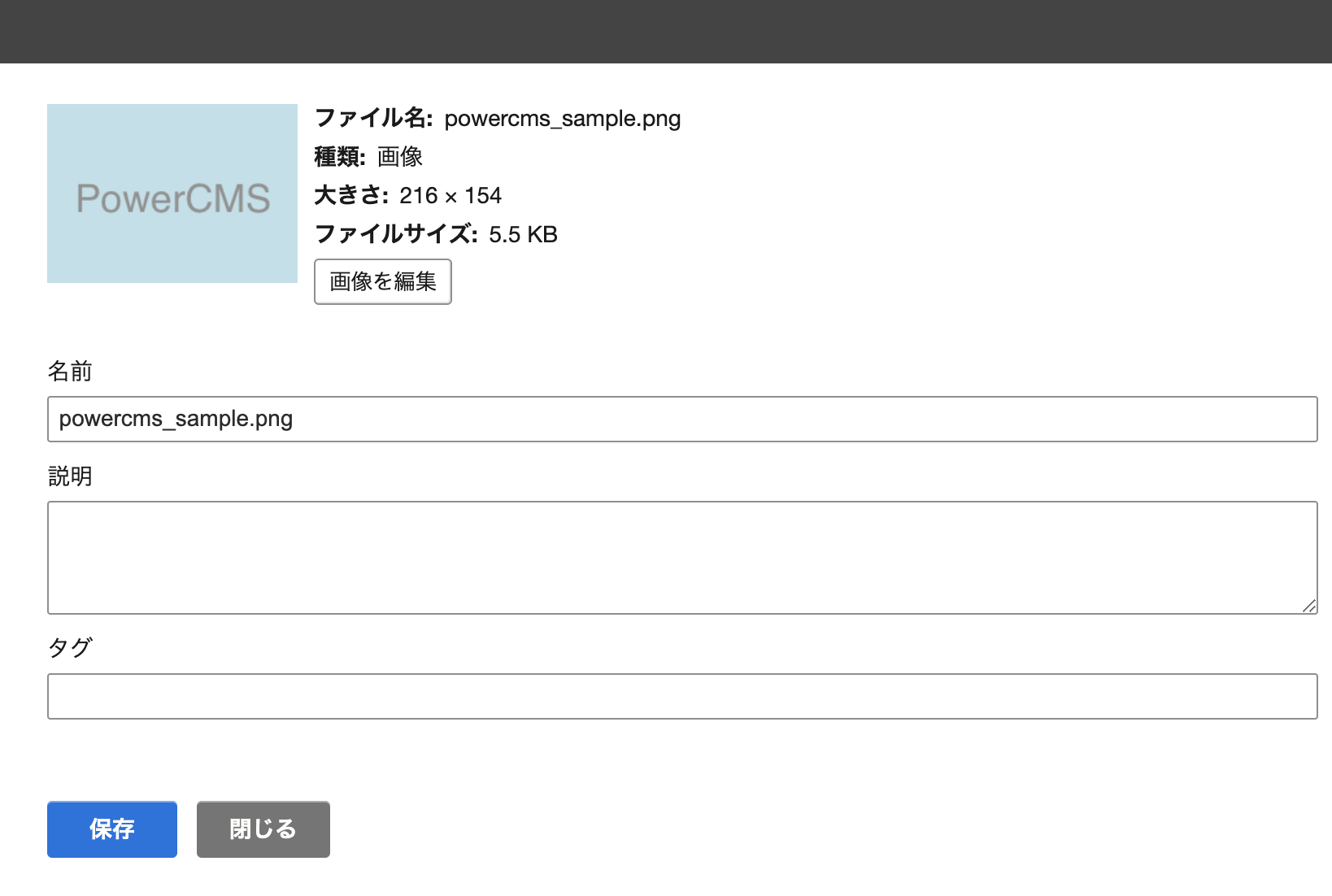This screenshot has width=1332, height=896.
Task: Click the タグ label text
Action: (69, 648)
